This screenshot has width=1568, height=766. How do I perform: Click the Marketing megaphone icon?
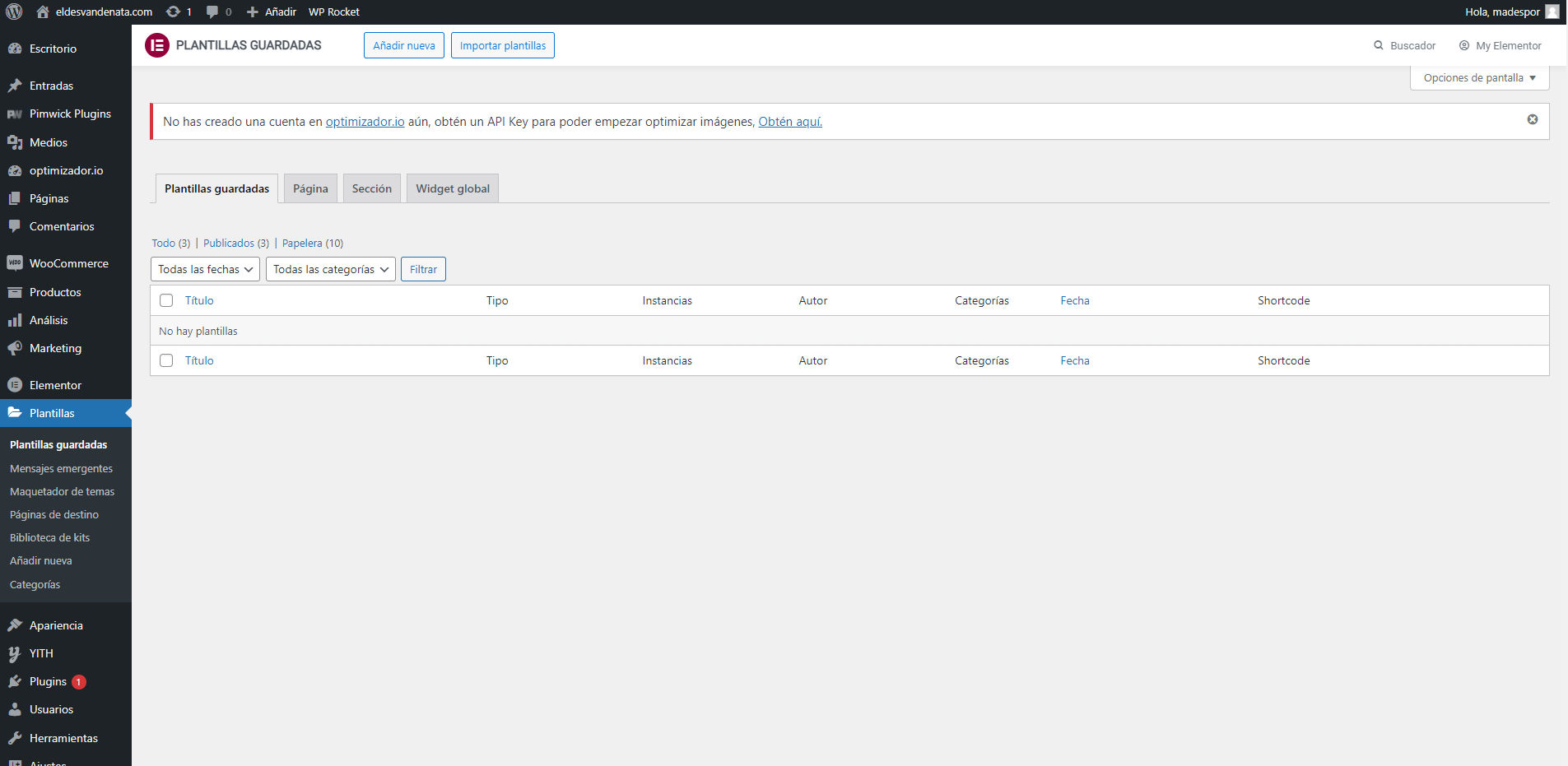pos(15,348)
